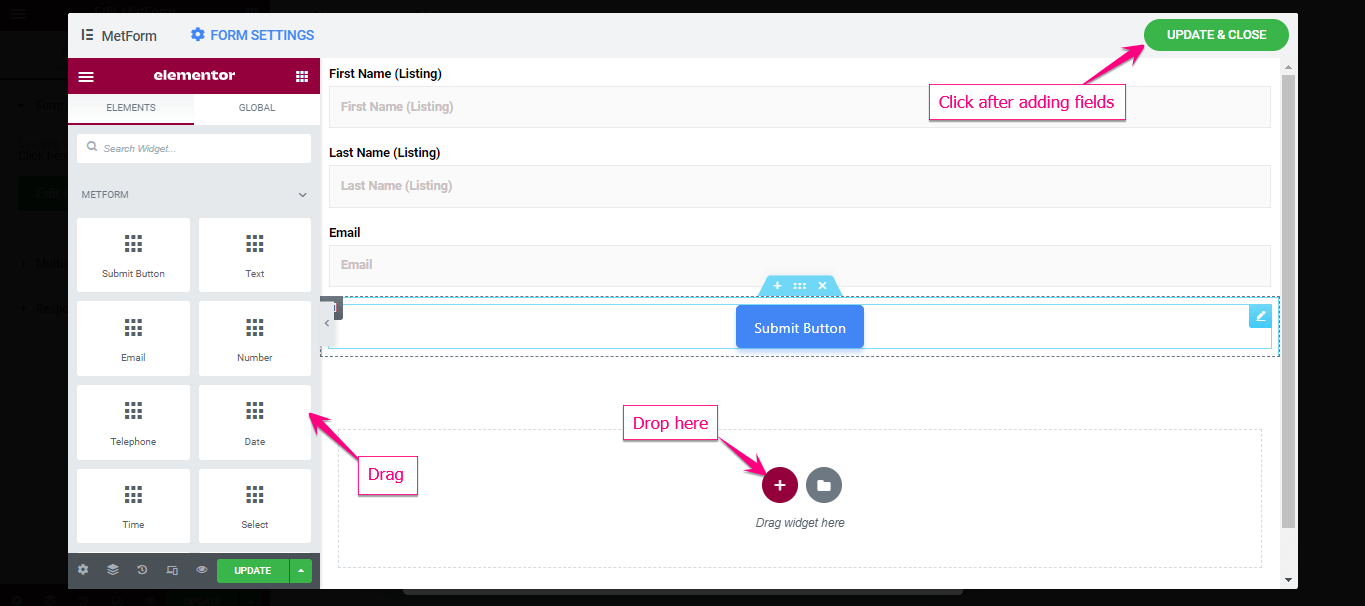Switch to the Elements tab
This screenshot has width=1365, height=606.
tap(131, 108)
